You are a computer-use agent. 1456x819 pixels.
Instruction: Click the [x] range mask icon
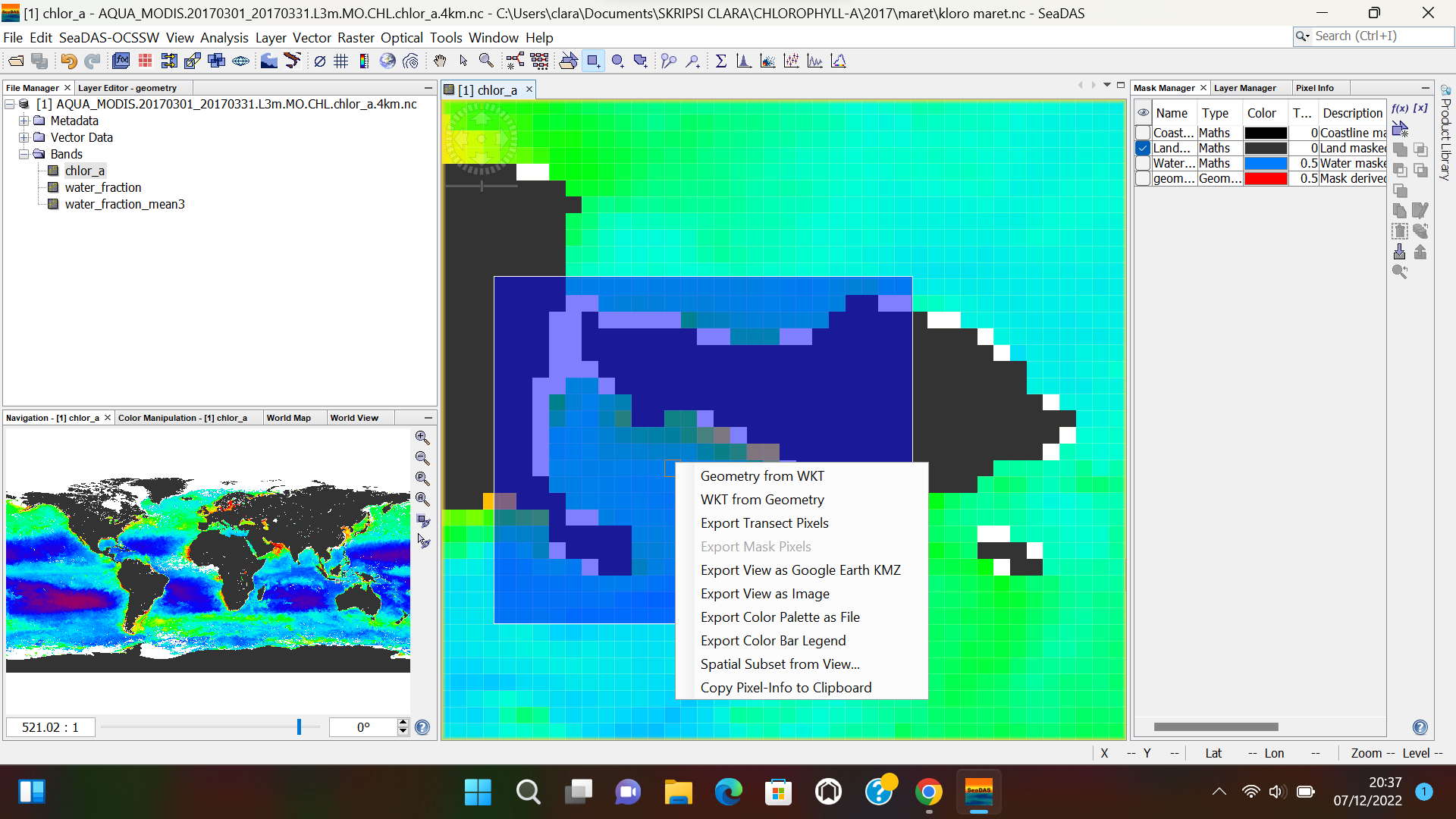pyautogui.click(x=1420, y=108)
